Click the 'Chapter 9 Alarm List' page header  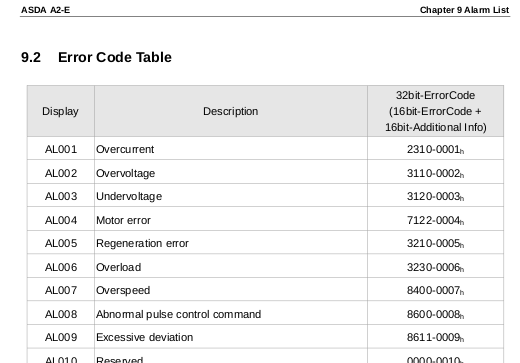click(464, 10)
